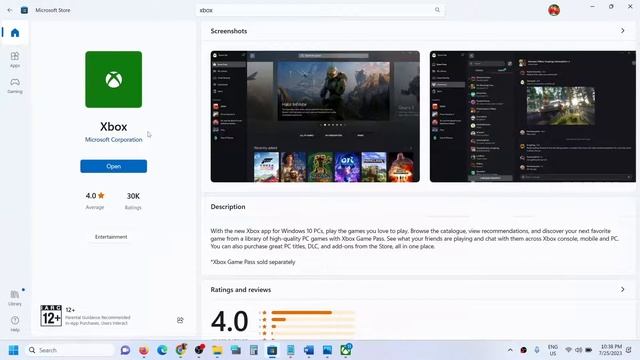
Task: Open Chat from the taskbar
Action: coord(125,350)
